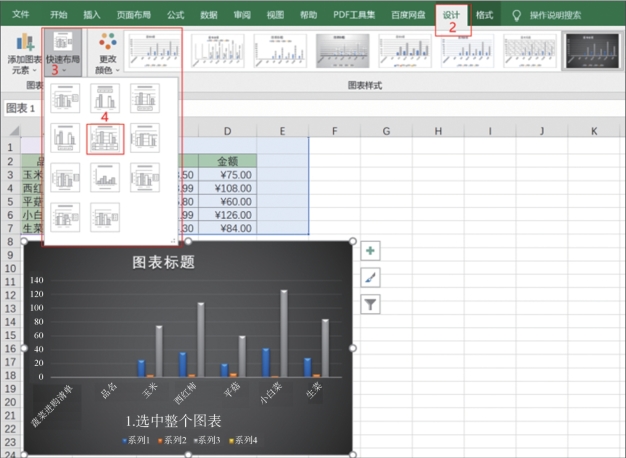626x458 pixels.
Task: Open the 公式 tab
Action: point(176,15)
